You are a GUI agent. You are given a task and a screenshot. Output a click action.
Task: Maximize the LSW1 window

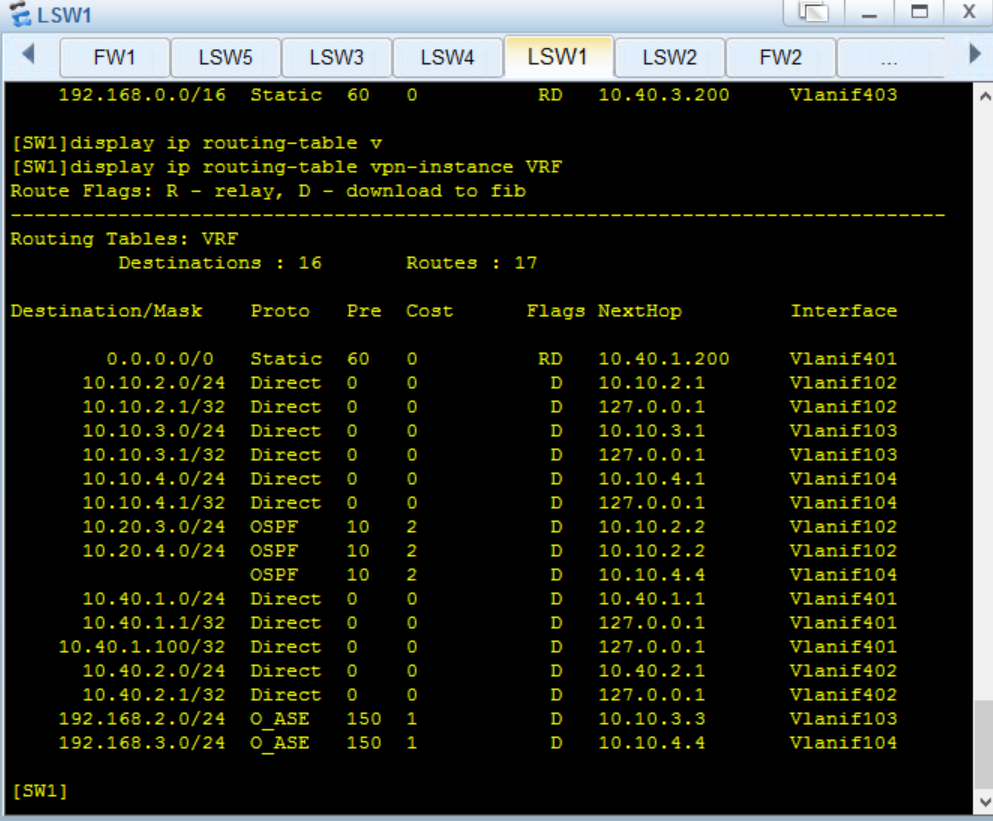coord(919,12)
